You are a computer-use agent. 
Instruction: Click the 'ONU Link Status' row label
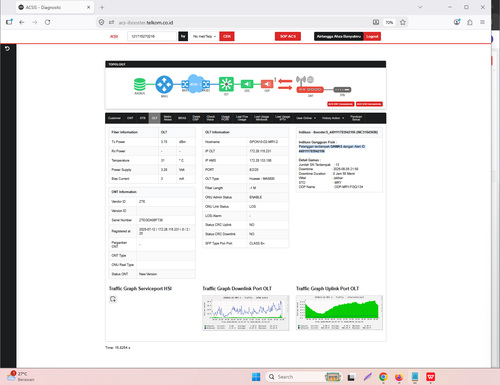point(217,207)
